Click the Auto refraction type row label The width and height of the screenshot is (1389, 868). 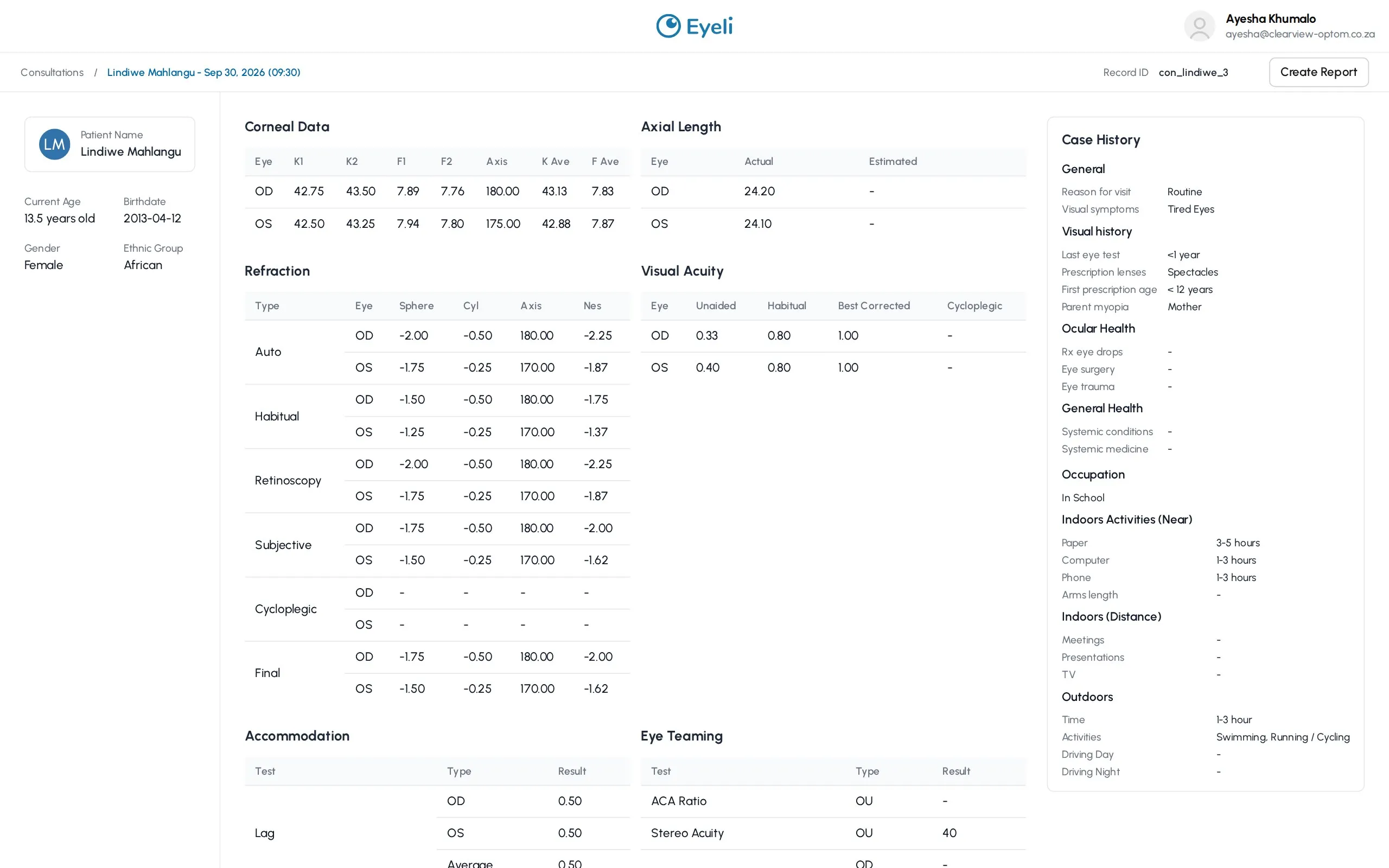[x=268, y=352]
